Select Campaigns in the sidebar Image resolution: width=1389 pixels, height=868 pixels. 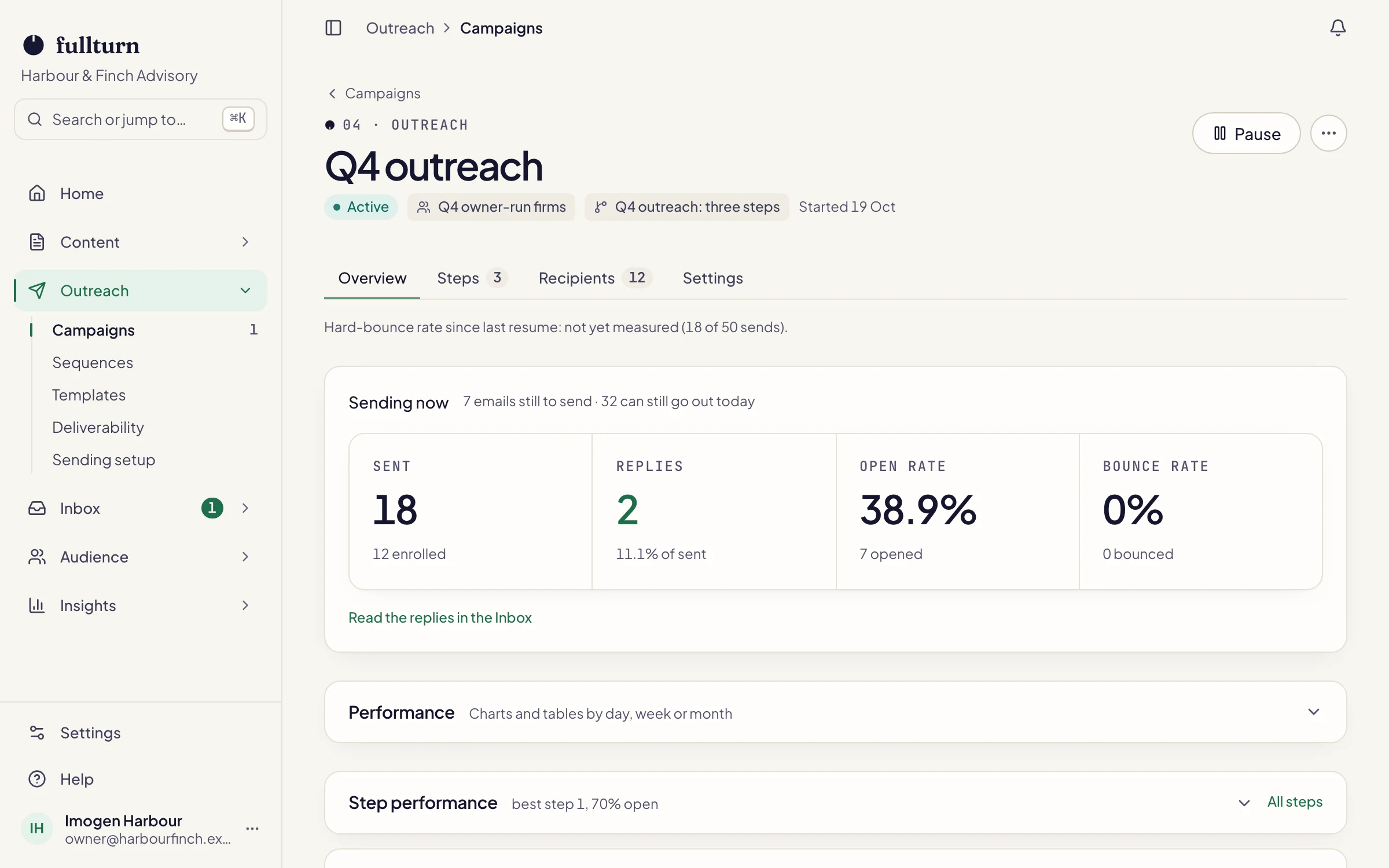tap(93, 330)
